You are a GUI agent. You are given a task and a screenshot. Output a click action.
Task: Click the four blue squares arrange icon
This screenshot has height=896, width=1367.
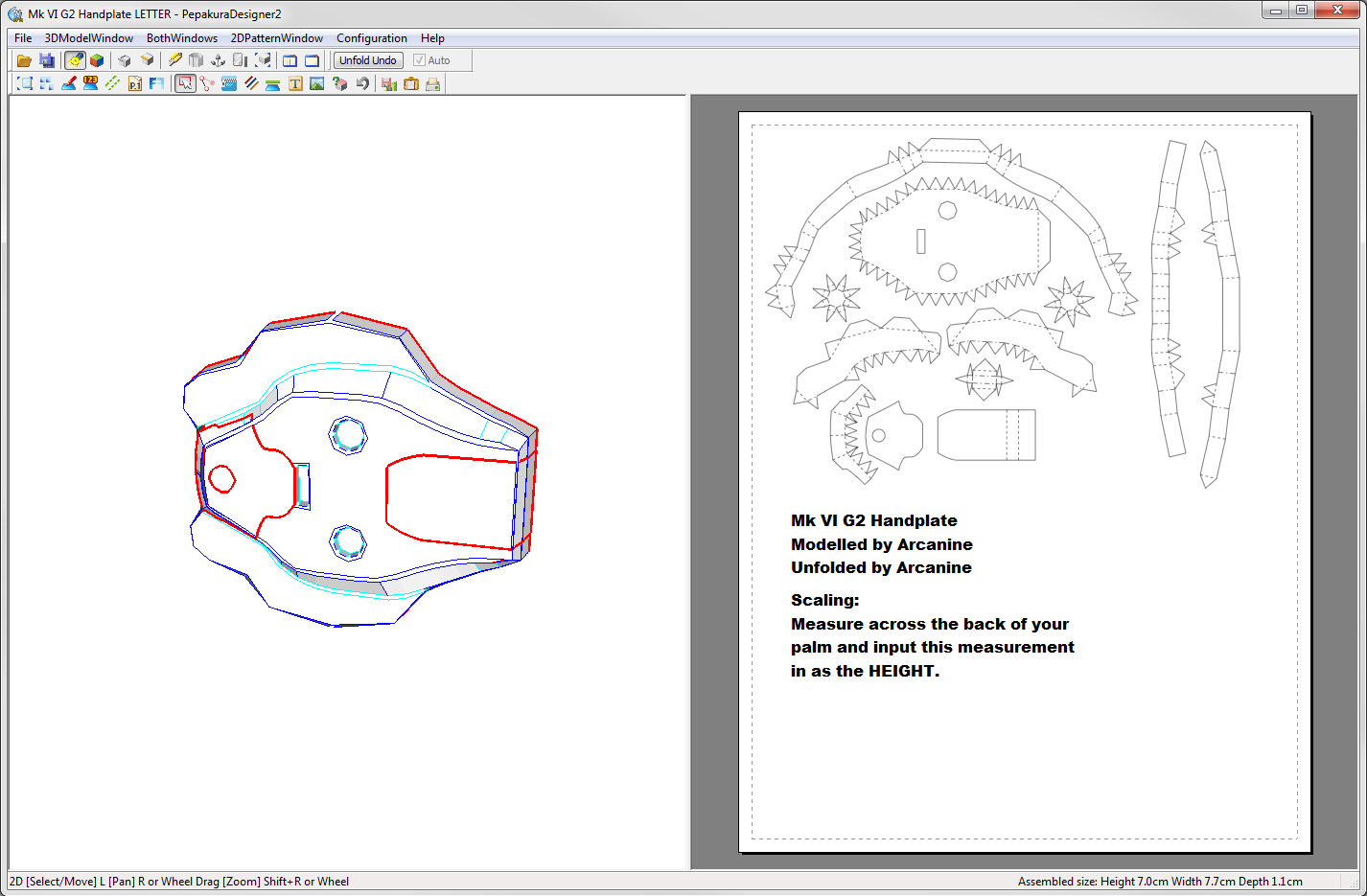tap(46, 83)
